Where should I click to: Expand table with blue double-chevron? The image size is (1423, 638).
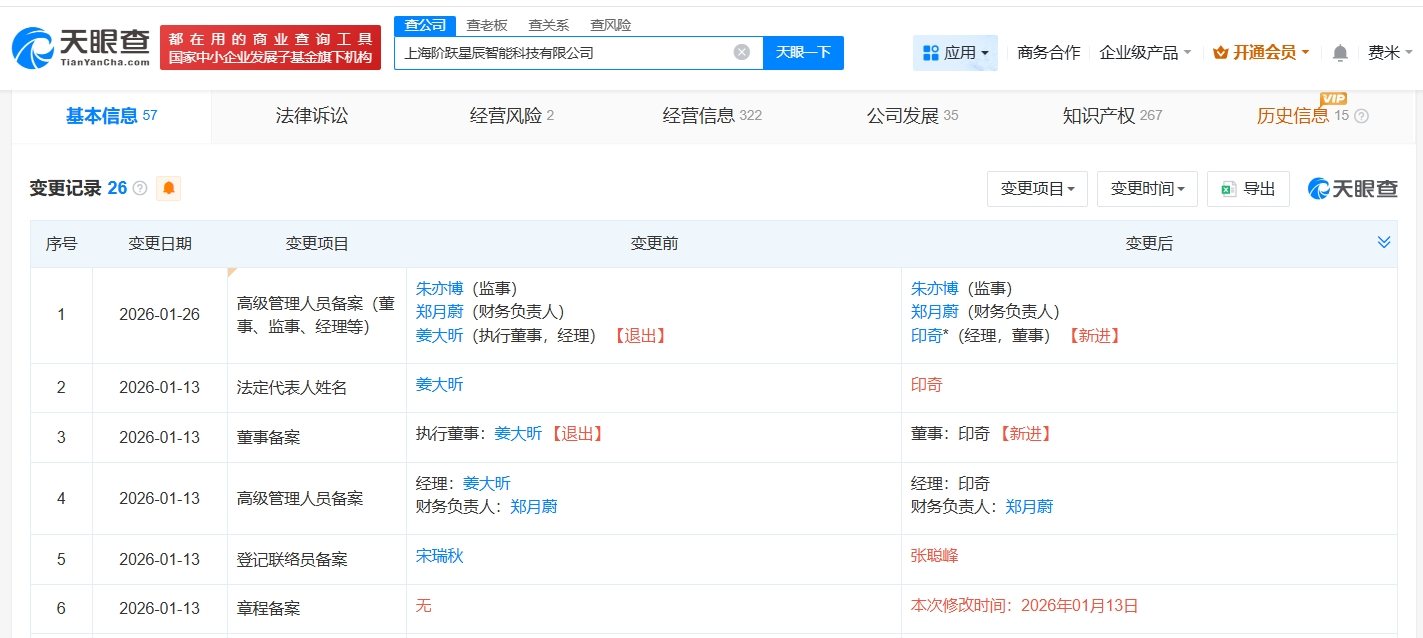1384,242
